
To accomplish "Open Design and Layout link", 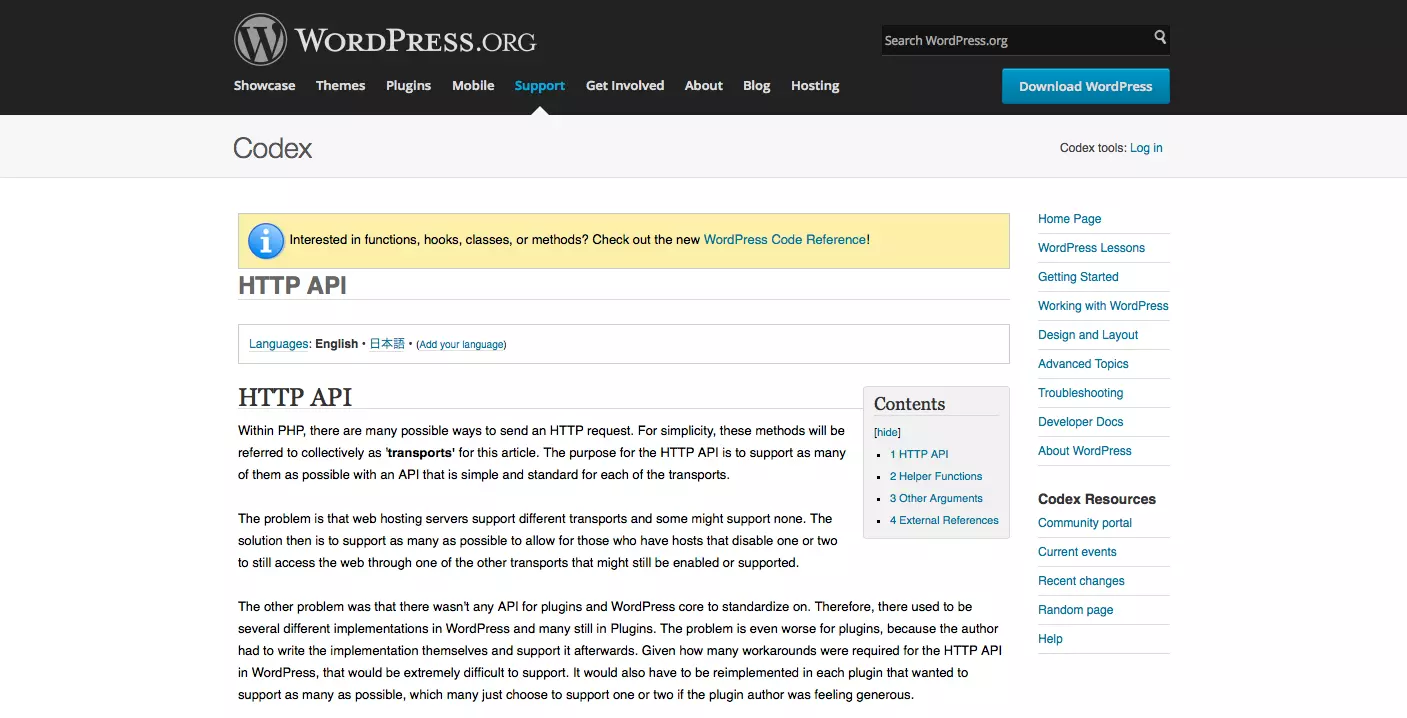I will coord(1088,335).
